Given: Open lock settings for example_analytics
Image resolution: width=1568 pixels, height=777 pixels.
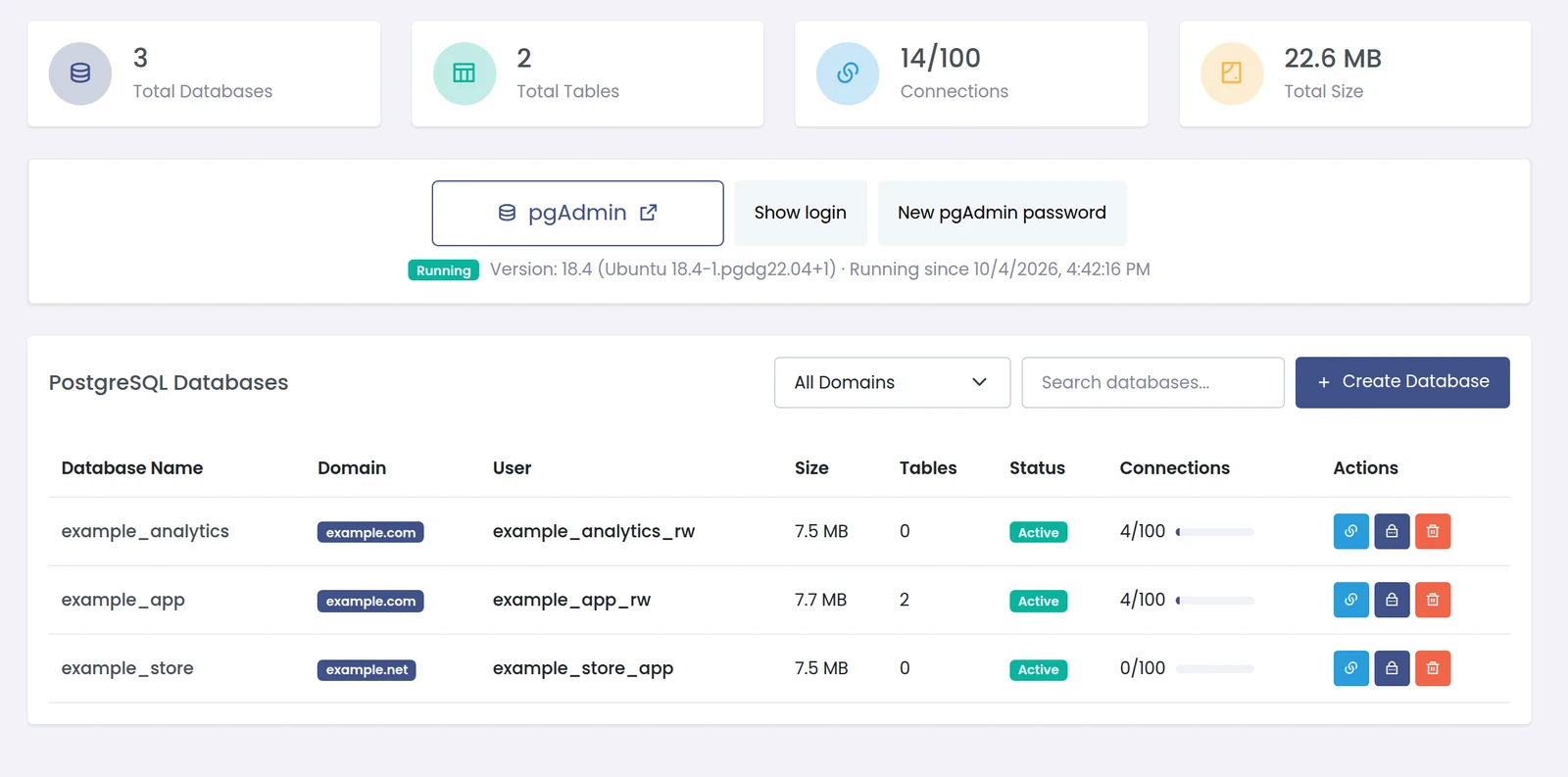Looking at the screenshot, I should pos(1392,531).
